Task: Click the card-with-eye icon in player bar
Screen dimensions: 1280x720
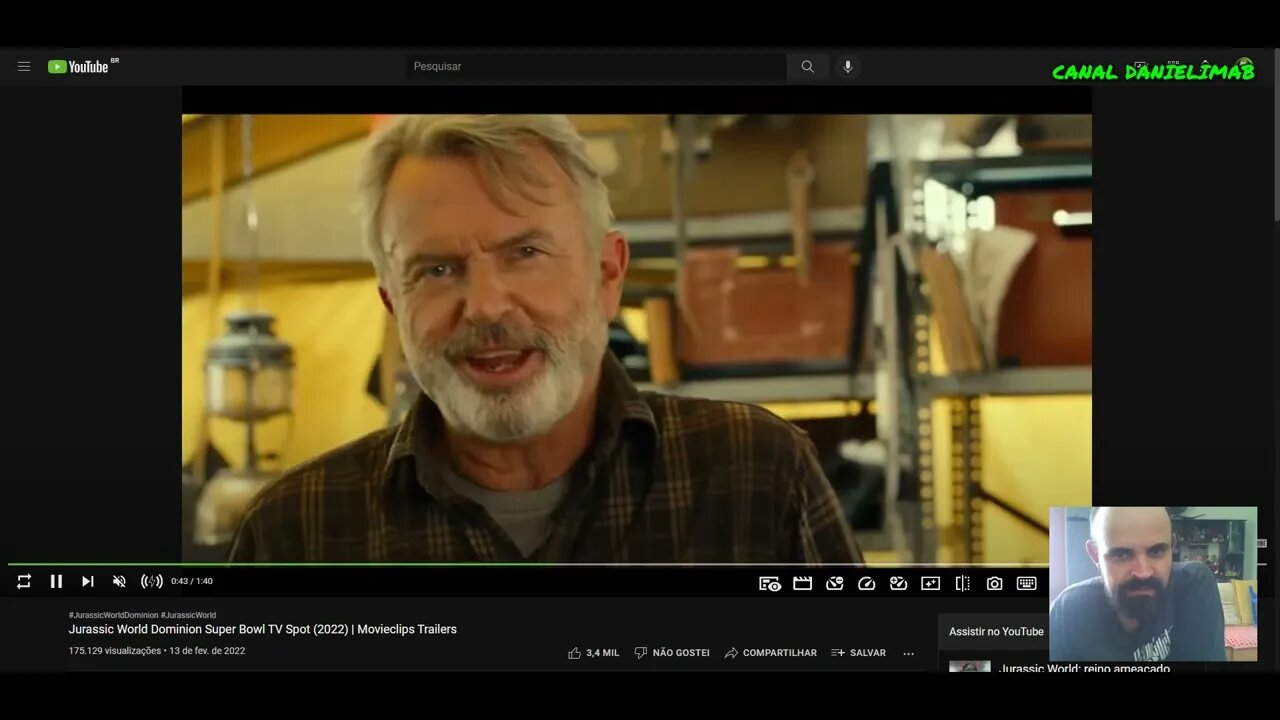Action: click(x=770, y=583)
